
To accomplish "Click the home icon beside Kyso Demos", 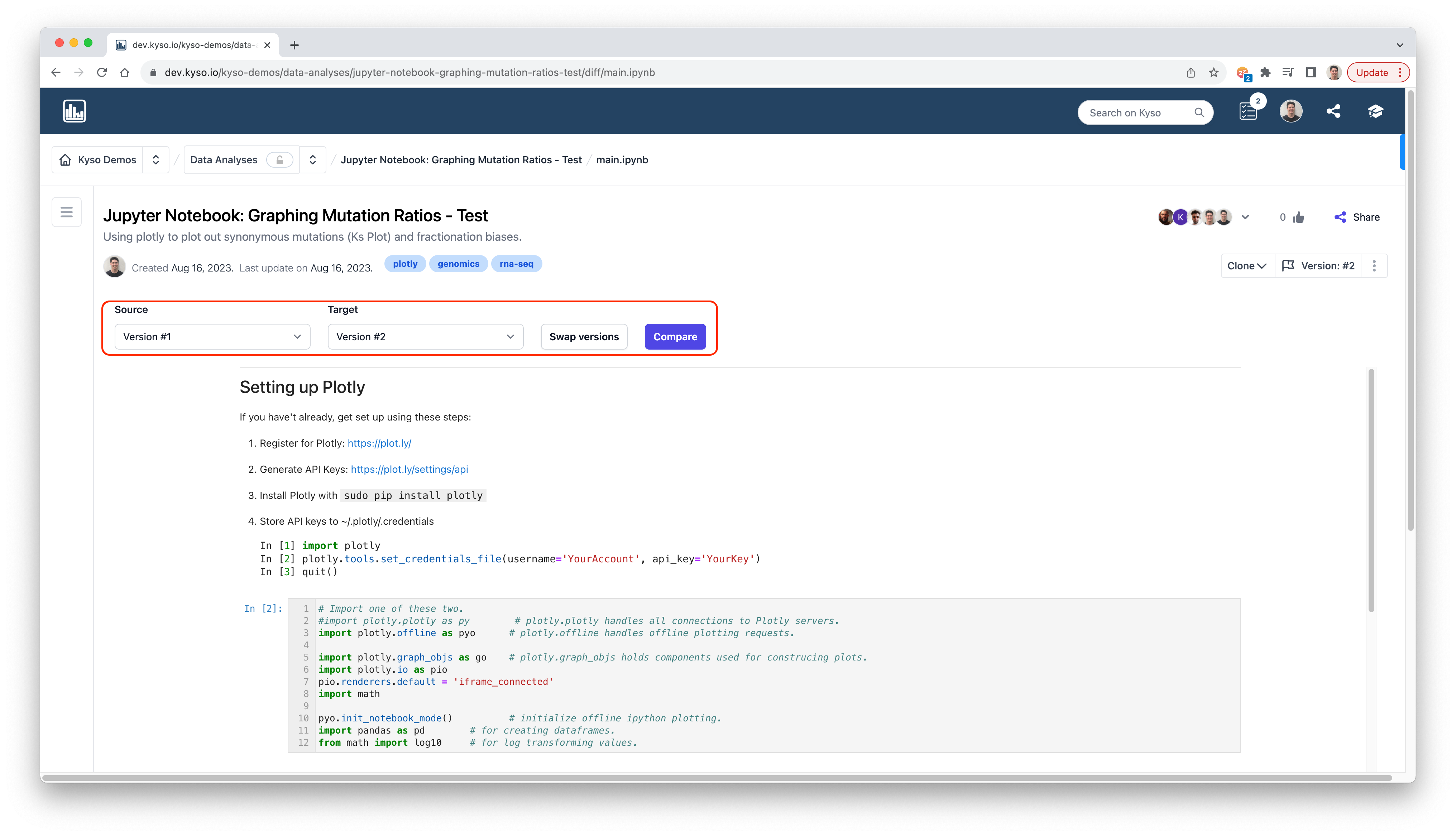I will pos(66,160).
